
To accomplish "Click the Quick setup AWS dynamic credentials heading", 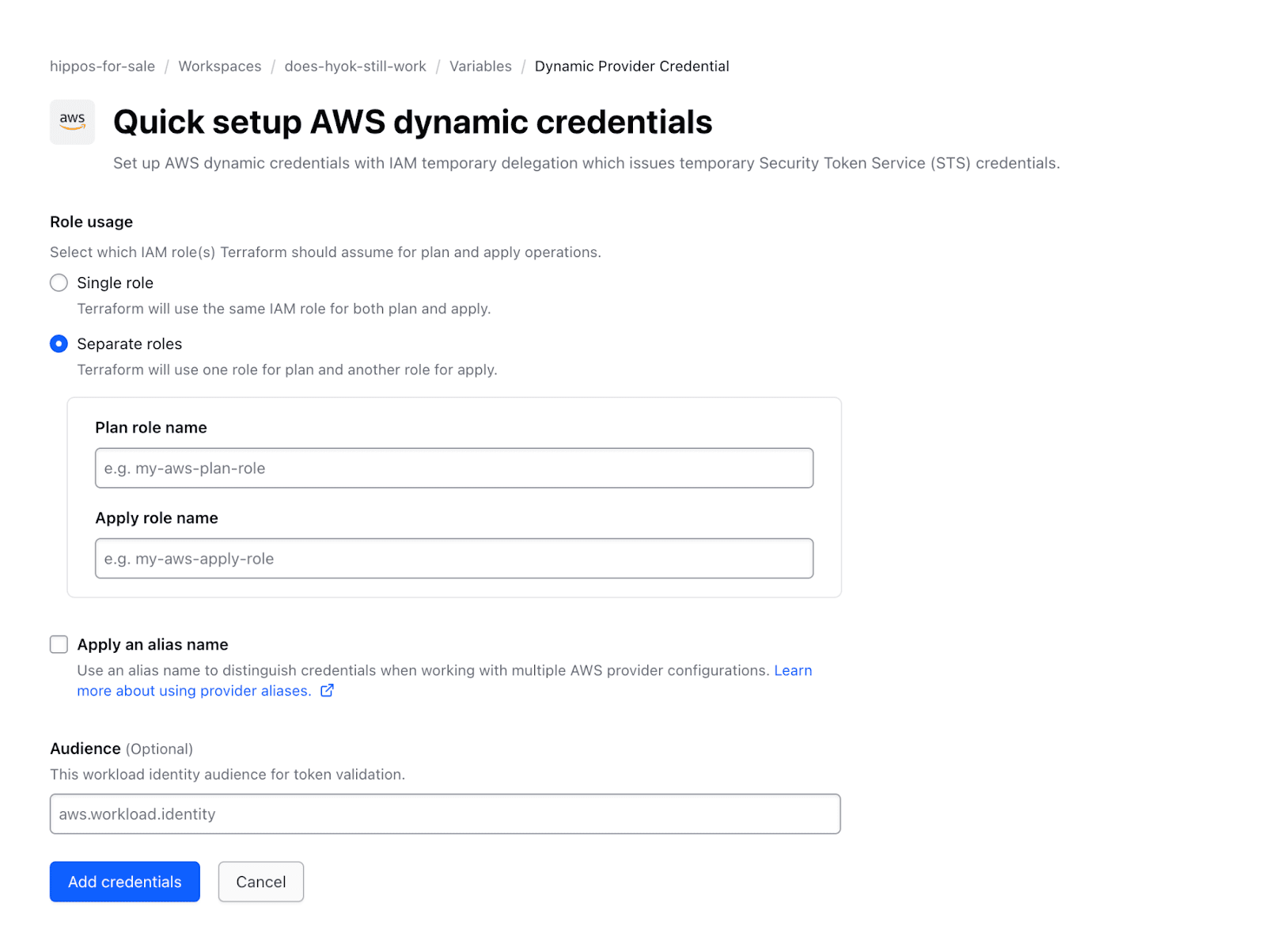I will pyautogui.click(x=412, y=122).
